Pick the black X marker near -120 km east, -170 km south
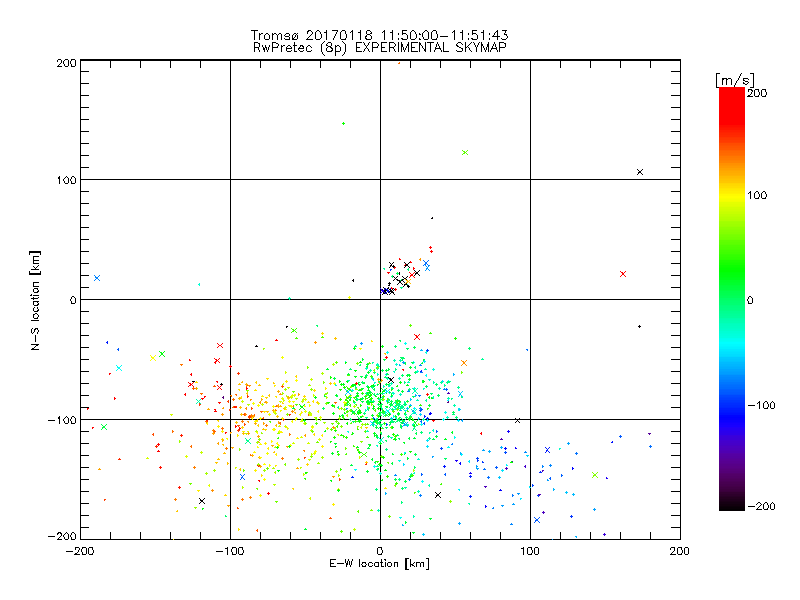 (202, 501)
